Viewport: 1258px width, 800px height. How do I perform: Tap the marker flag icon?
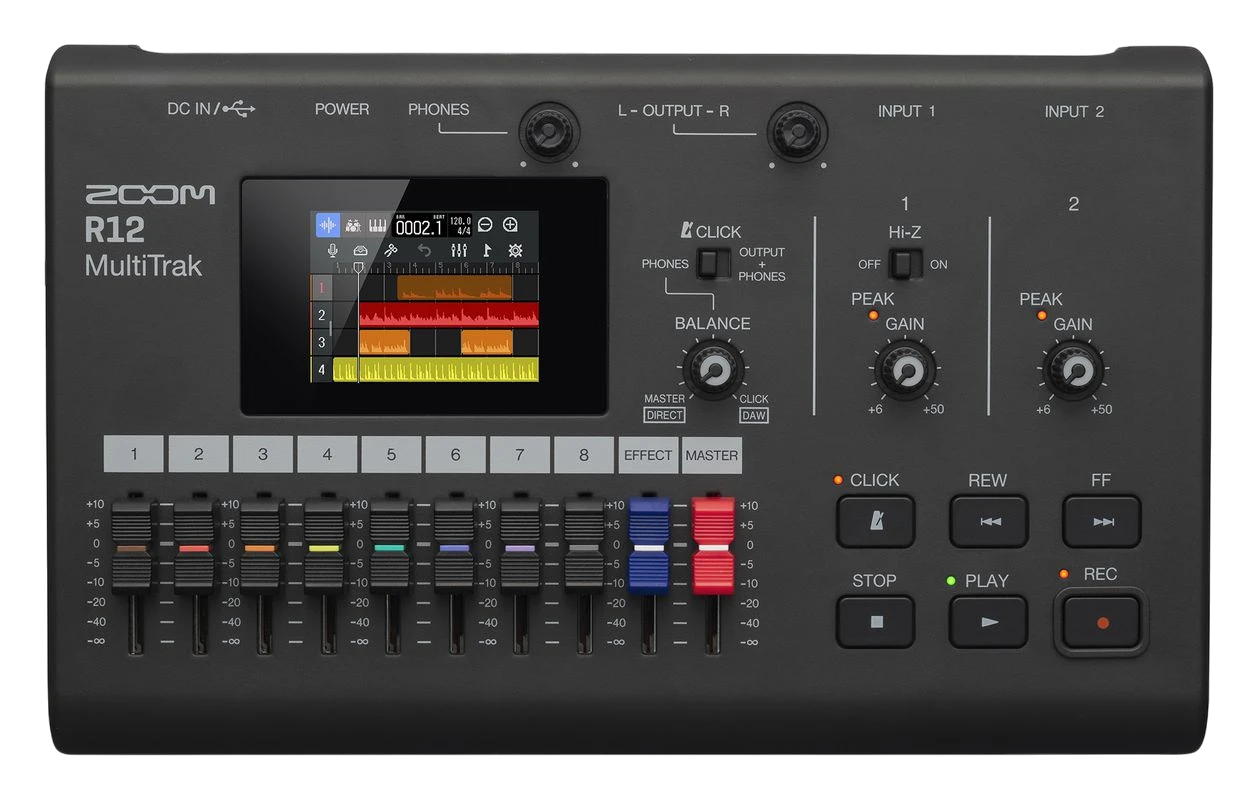coord(488,250)
